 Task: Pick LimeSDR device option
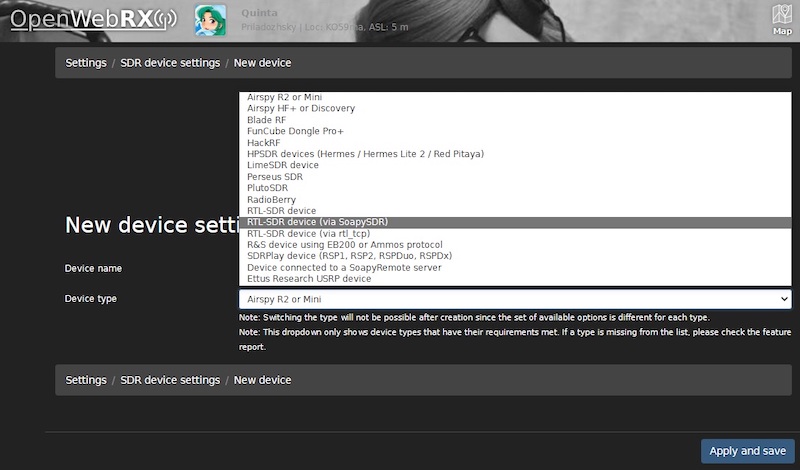pyautogui.click(x=515, y=165)
